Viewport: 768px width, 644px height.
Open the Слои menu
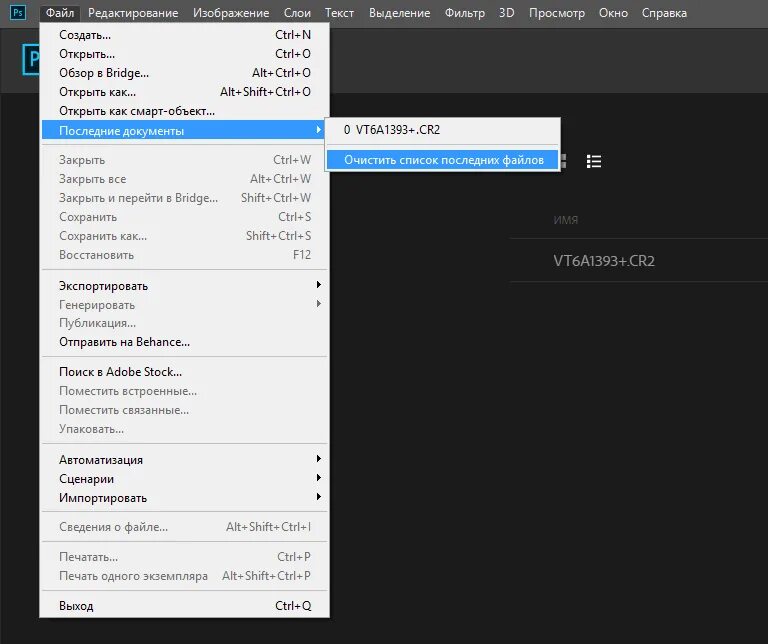[297, 13]
